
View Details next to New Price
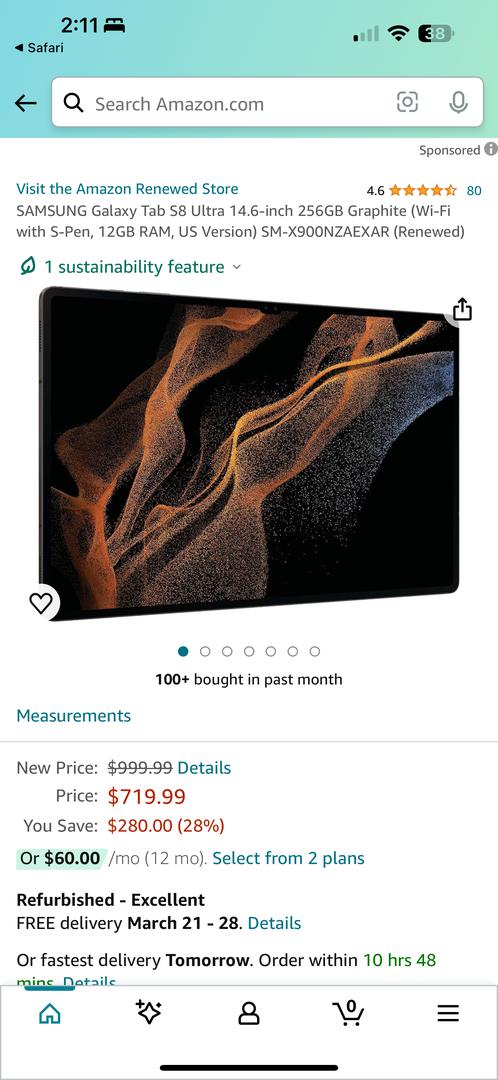(x=205, y=767)
